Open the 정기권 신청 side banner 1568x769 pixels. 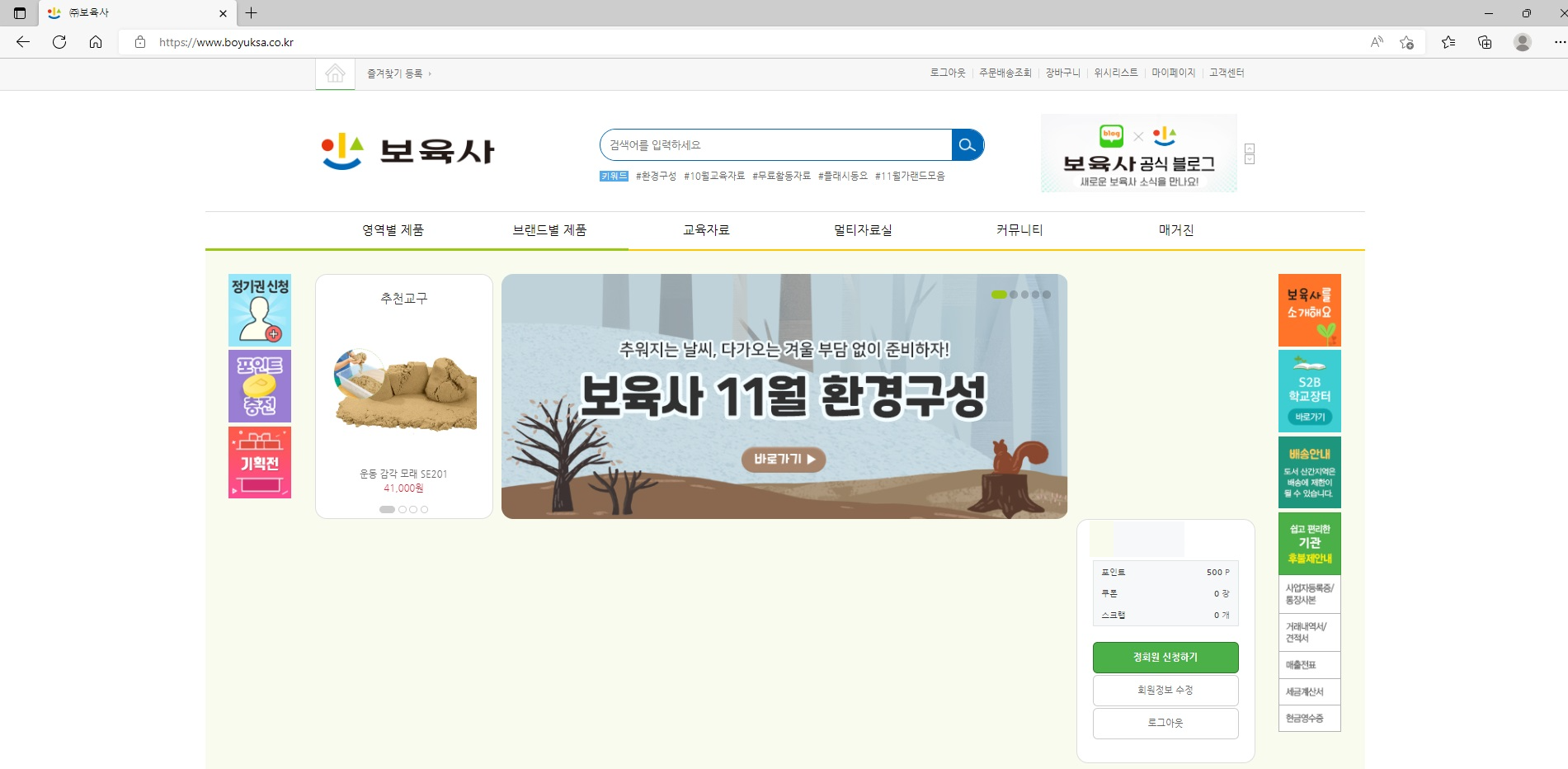[x=260, y=310]
